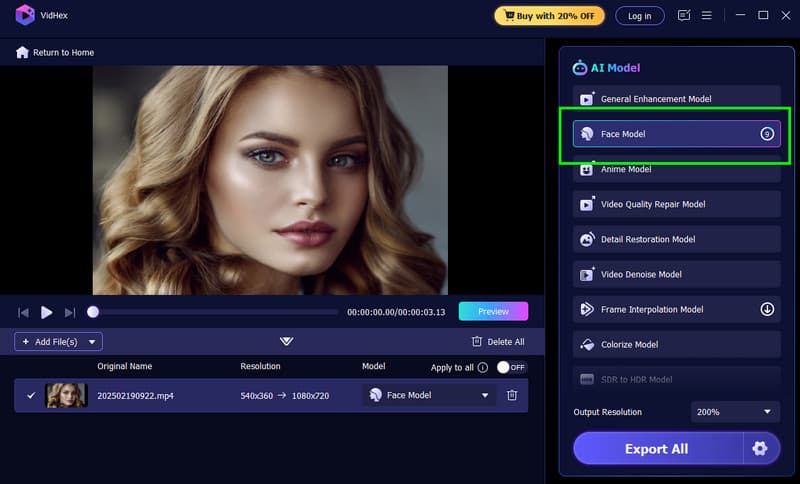Click the 540x360 resolution text

coord(257,396)
